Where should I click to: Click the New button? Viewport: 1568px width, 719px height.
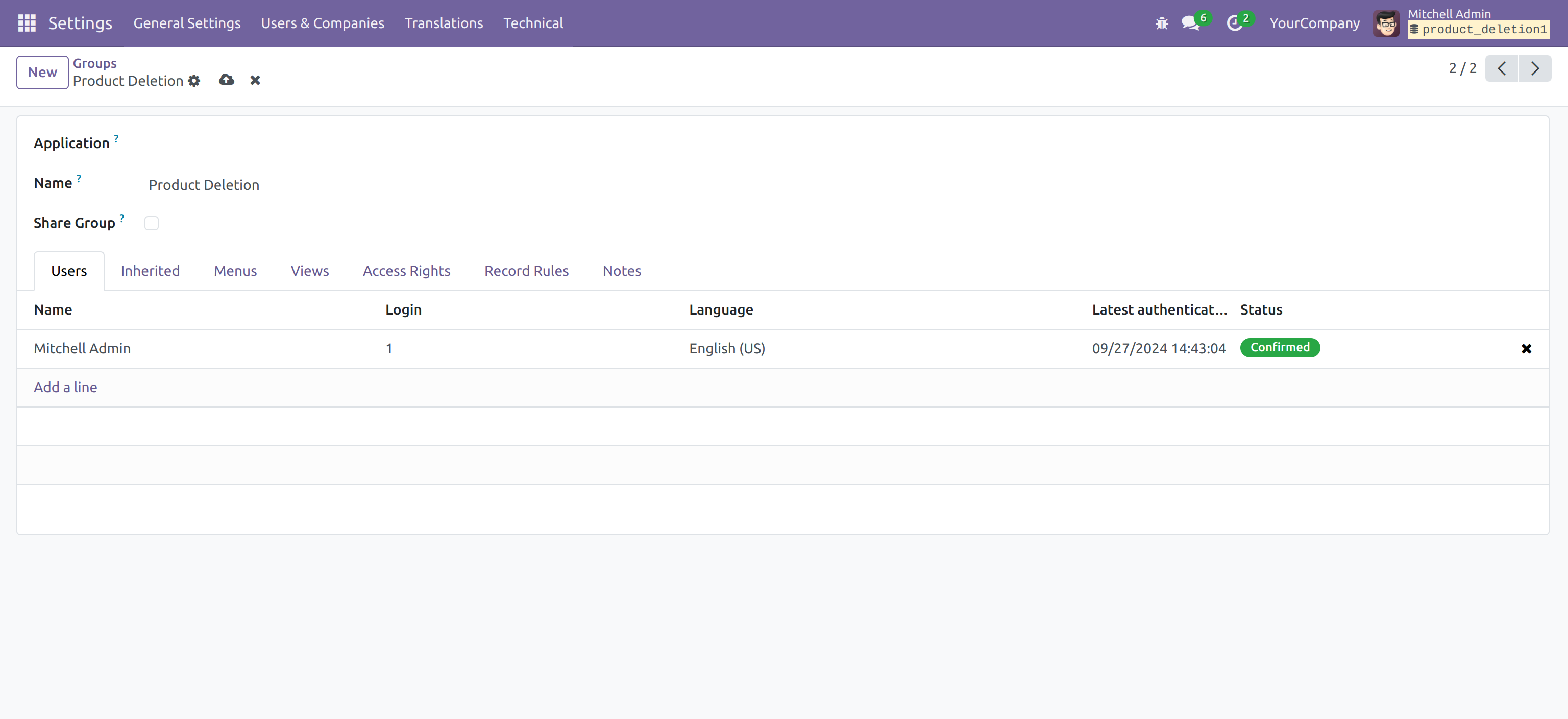click(42, 73)
